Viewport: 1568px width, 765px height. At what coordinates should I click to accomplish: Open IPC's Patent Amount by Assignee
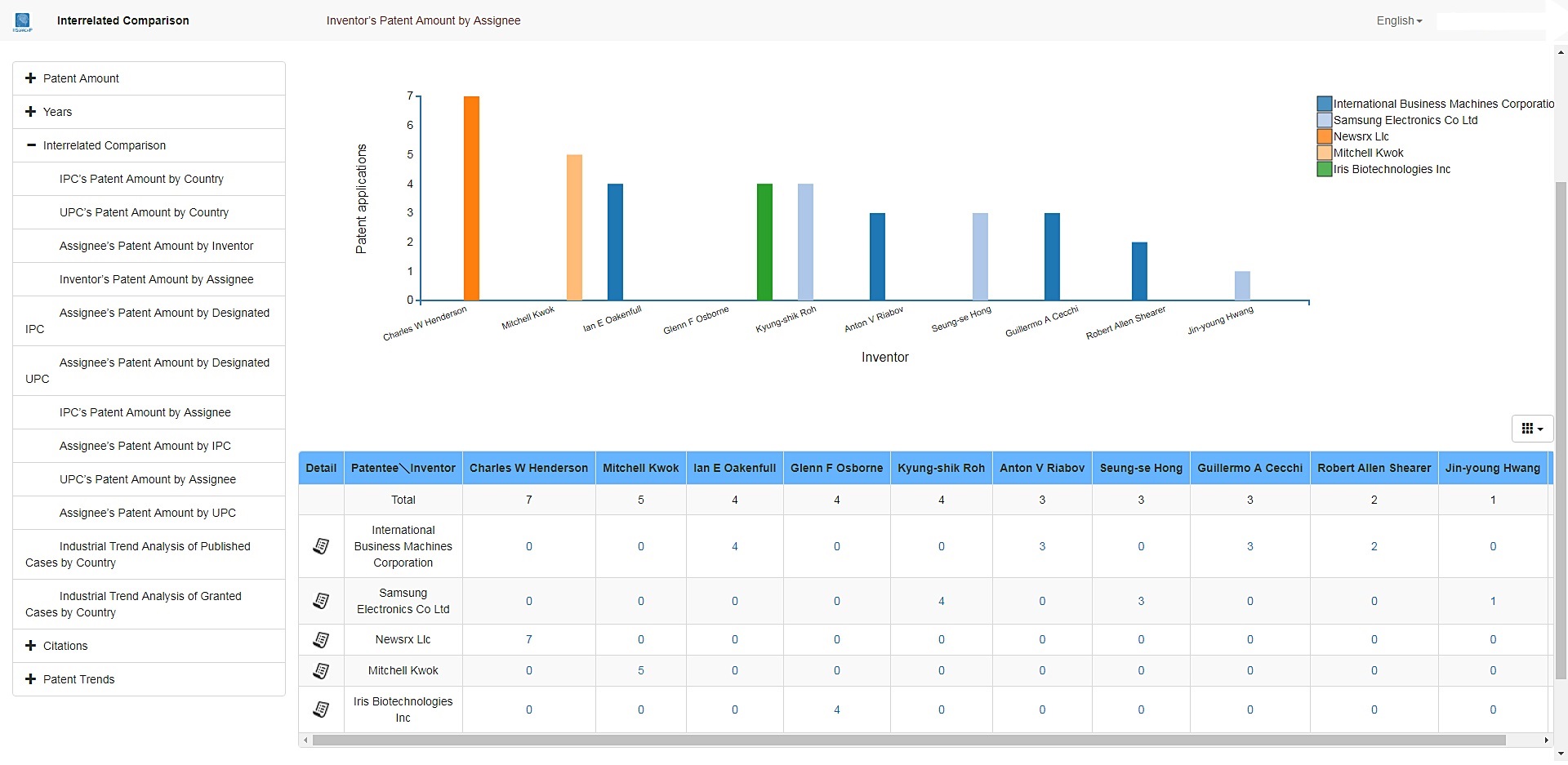pyautogui.click(x=149, y=412)
